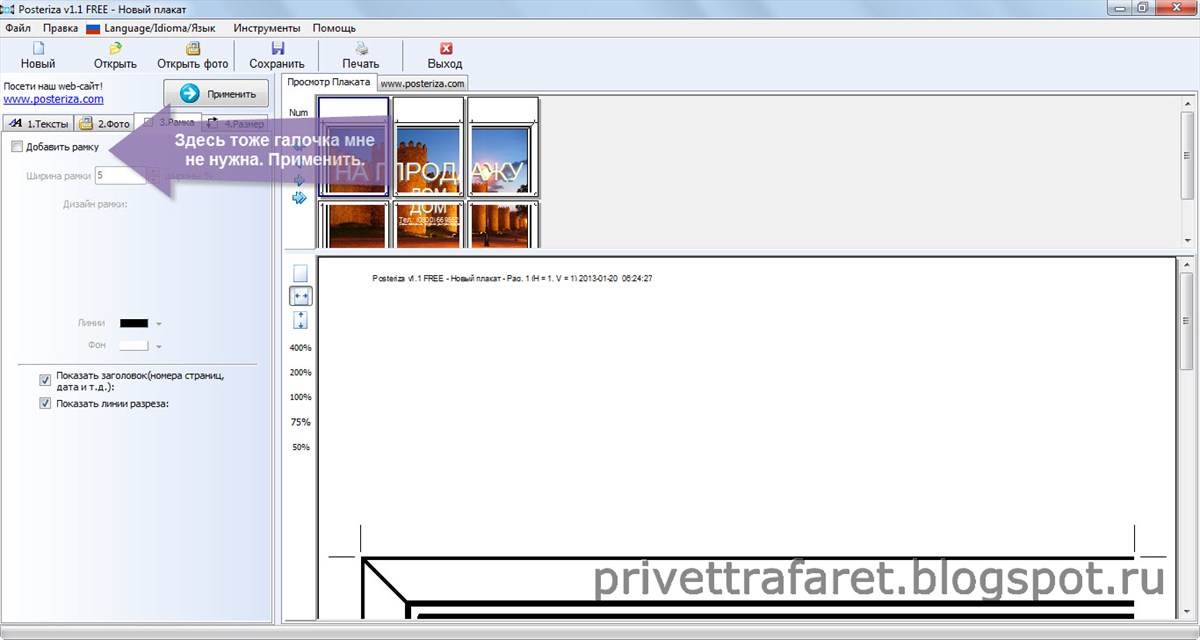The height and width of the screenshot is (640, 1200).
Task: Select the bottom-right poster page thumbnail
Action: (x=503, y=223)
